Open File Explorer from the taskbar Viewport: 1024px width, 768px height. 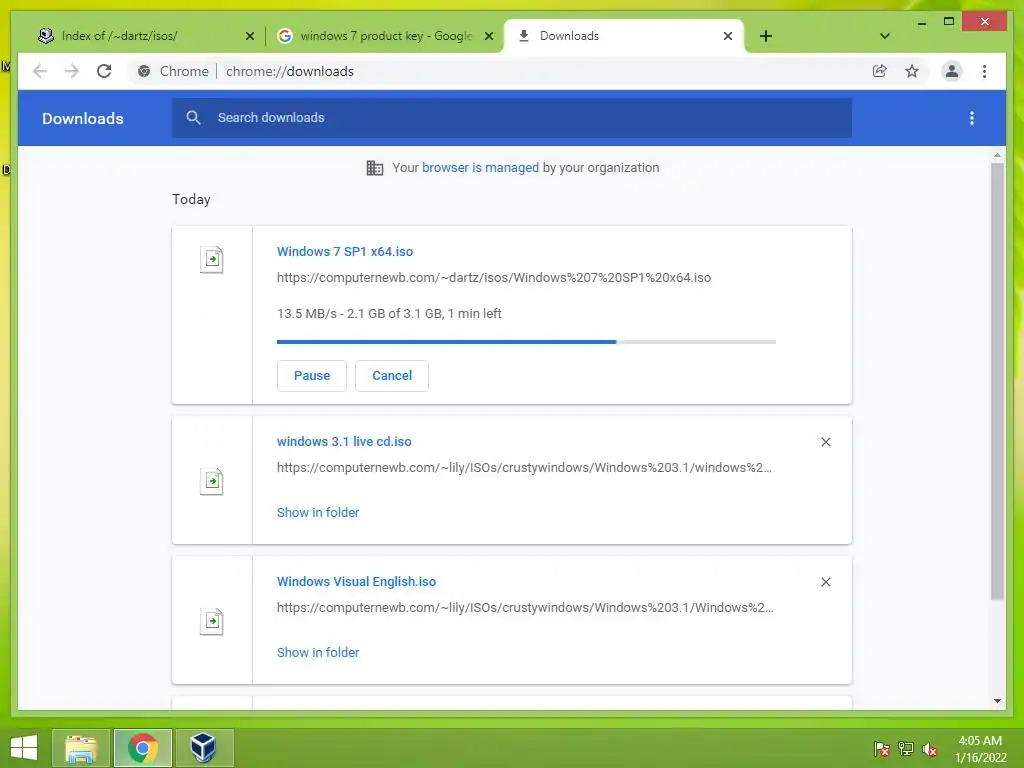pyautogui.click(x=80, y=748)
